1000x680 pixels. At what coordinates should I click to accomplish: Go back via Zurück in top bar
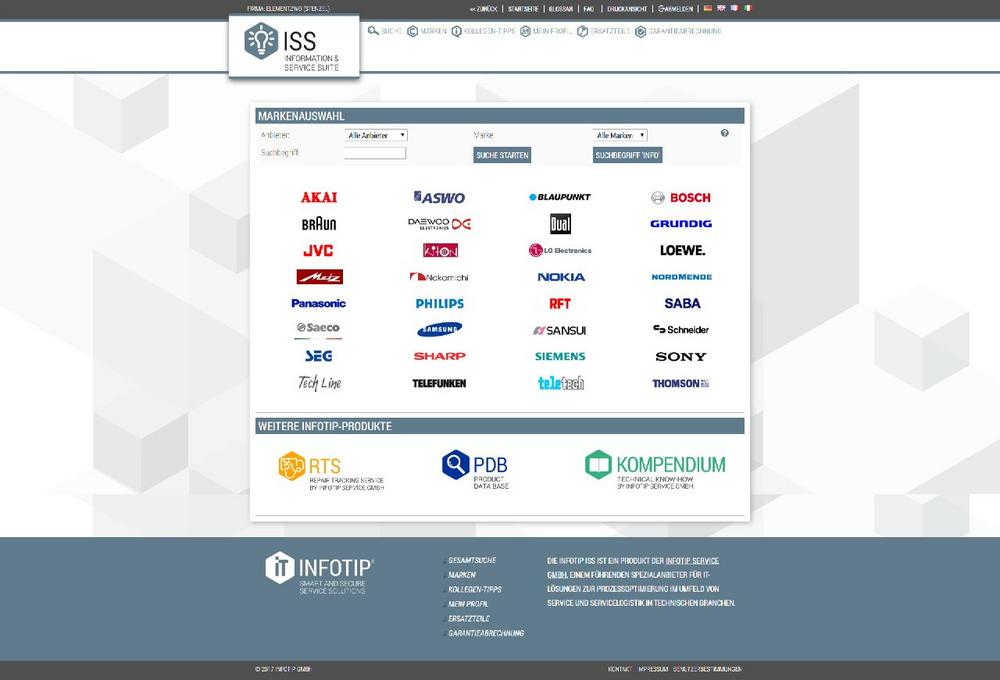[483, 9]
